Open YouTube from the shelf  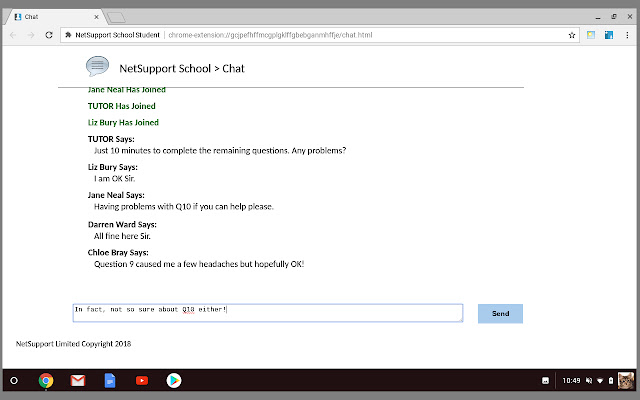[x=142, y=380]
